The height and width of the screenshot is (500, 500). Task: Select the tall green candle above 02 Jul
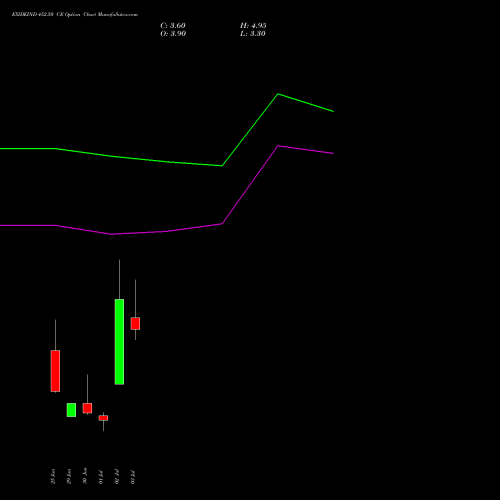119,342
